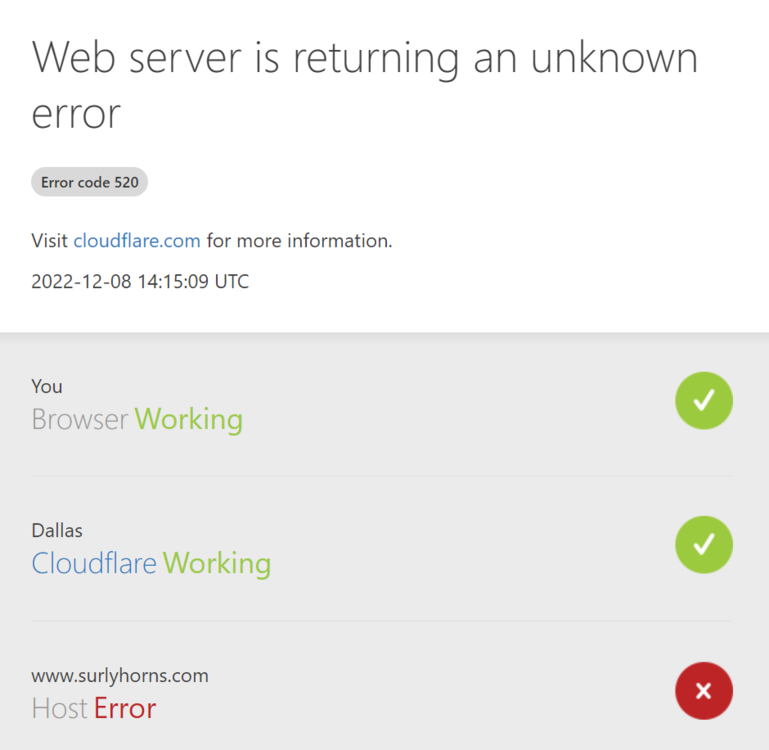Click the green checkmark icon beside Browser
This screenshot has height=750, width=769.
[704, 400]
